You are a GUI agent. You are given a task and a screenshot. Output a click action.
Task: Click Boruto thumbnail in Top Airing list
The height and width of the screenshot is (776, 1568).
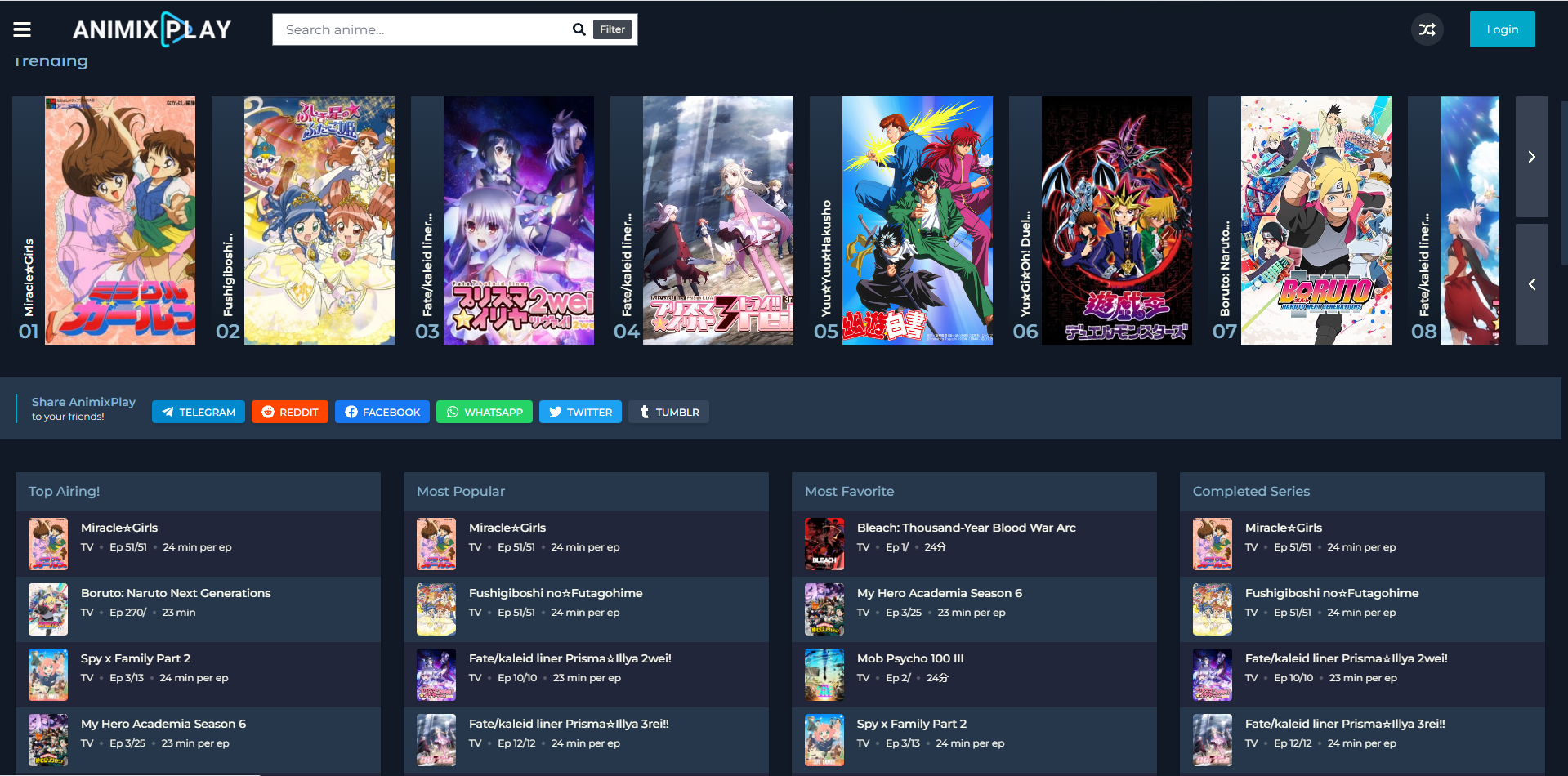tap(48, 609)
